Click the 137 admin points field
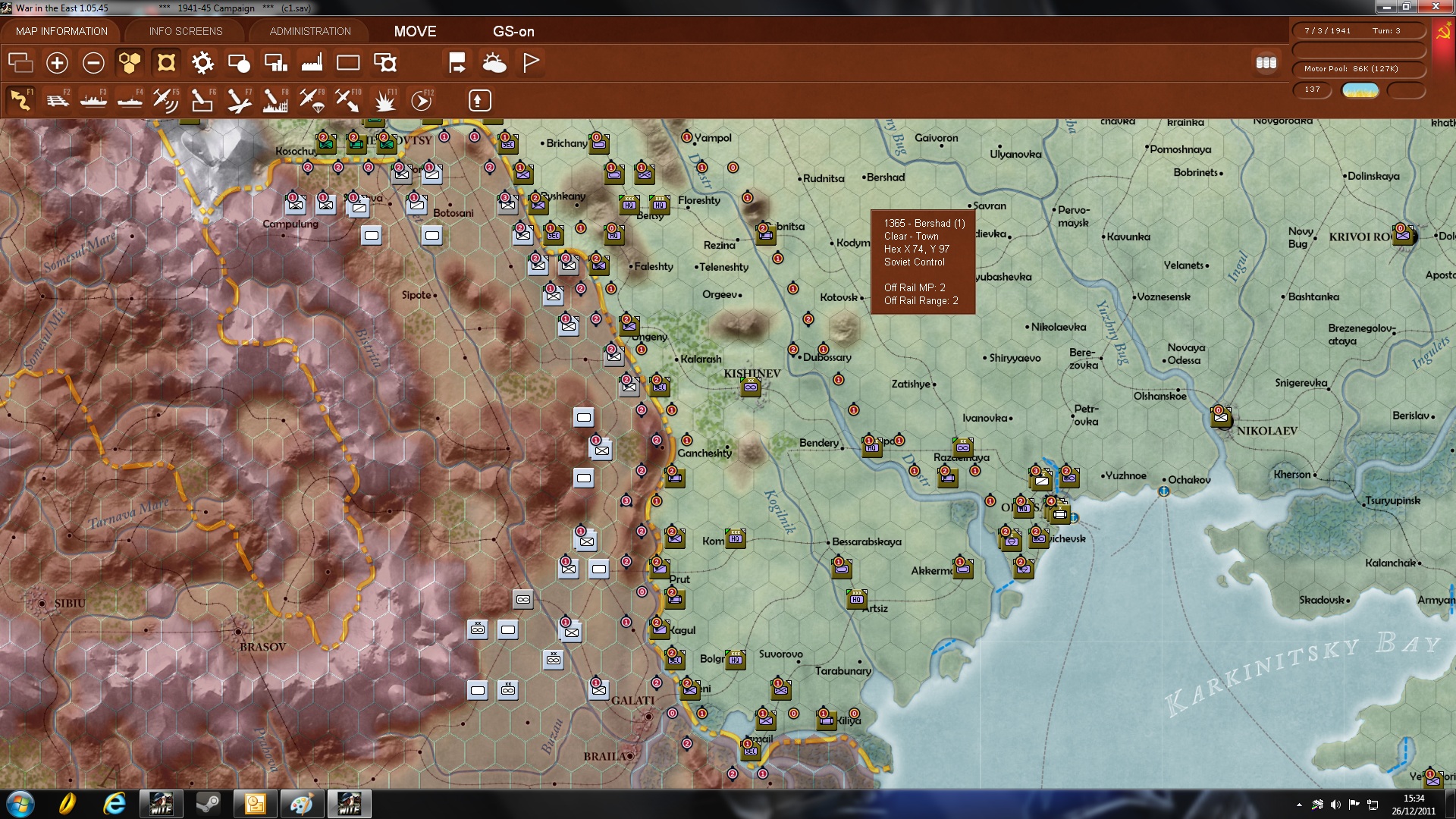Screen dimensions: 1456x819 tap(1312, 89)
